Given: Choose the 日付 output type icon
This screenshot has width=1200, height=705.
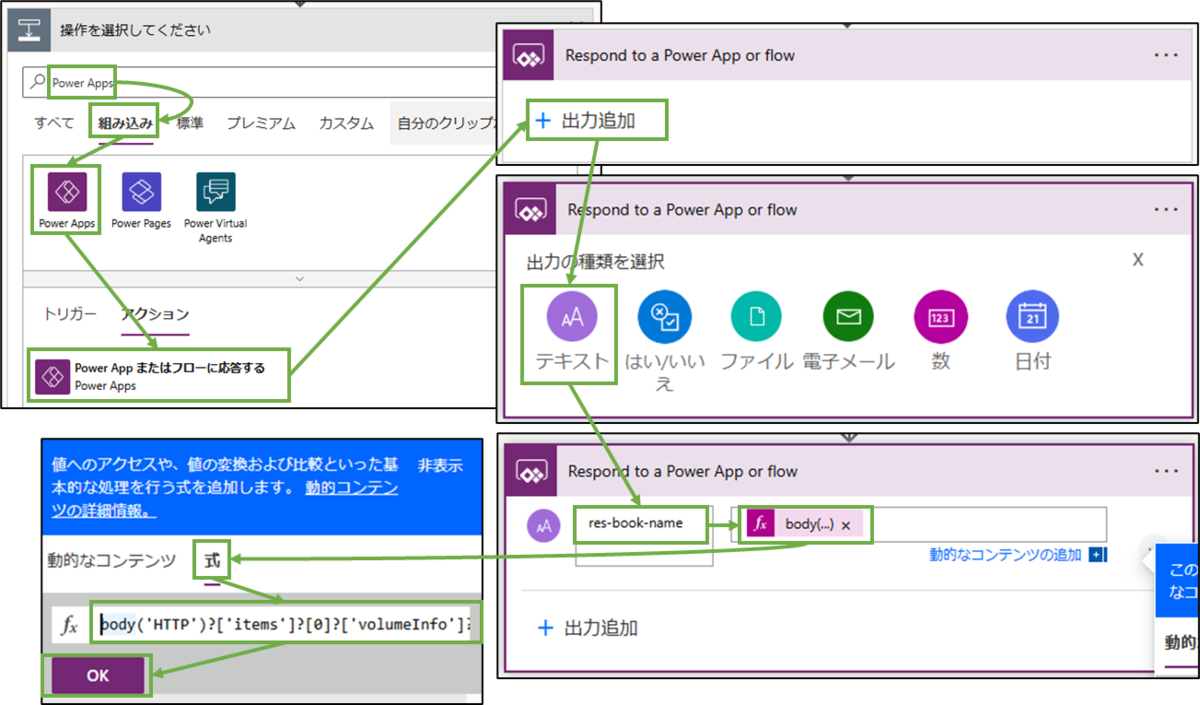Looking at the screenshot, I should (x=1033, y=317).
